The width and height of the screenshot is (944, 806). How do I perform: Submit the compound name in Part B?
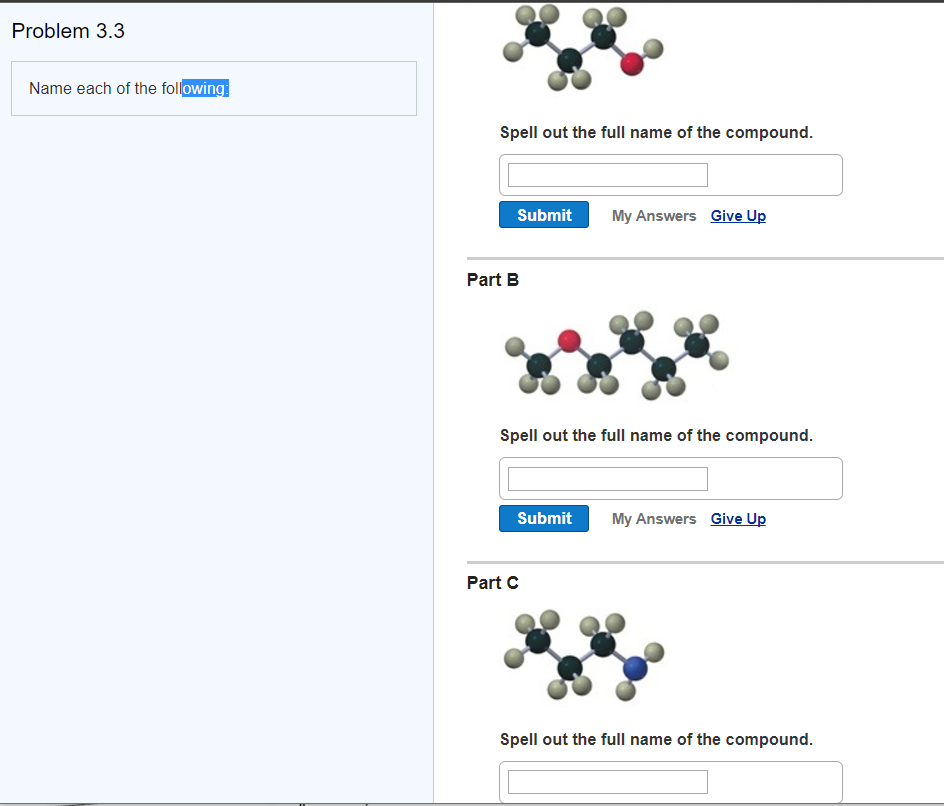543,518
